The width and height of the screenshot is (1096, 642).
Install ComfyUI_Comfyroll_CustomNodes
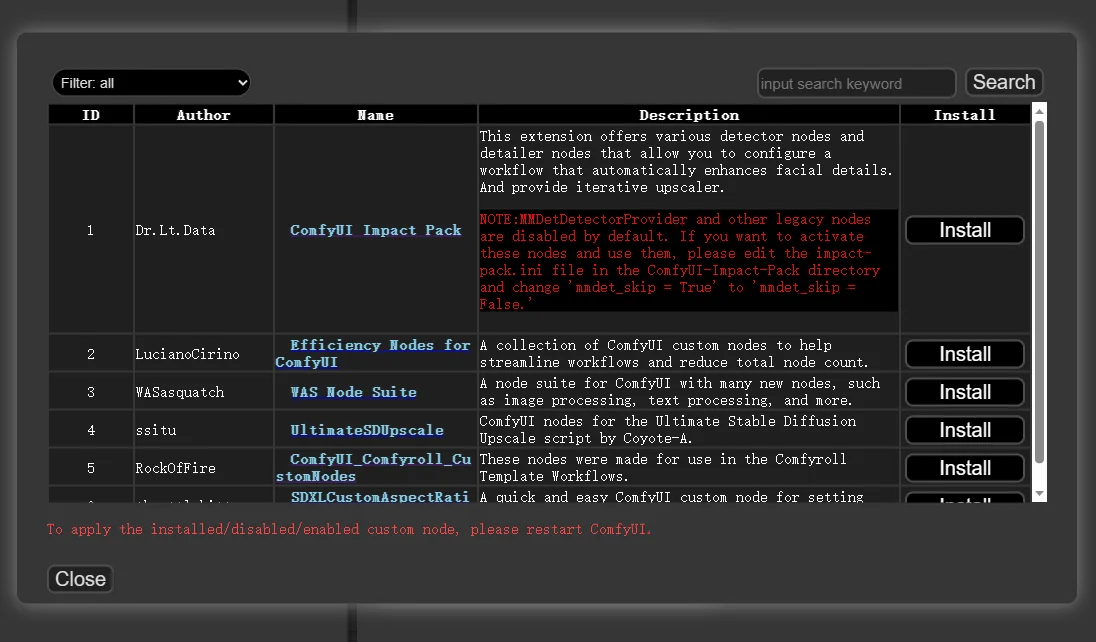965,468
